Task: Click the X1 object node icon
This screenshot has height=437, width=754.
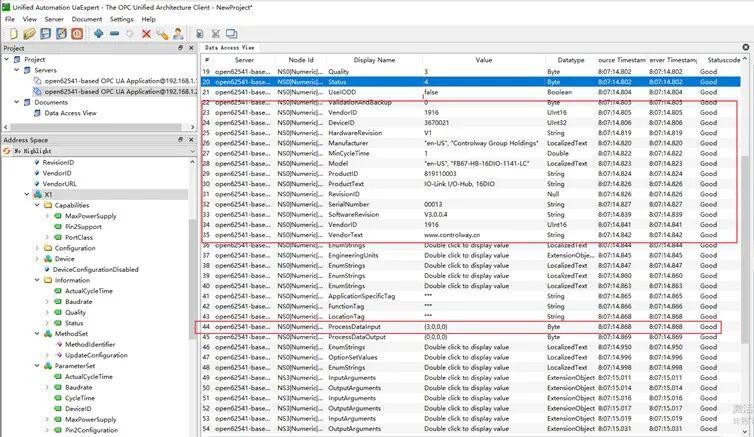Action: 38,194
